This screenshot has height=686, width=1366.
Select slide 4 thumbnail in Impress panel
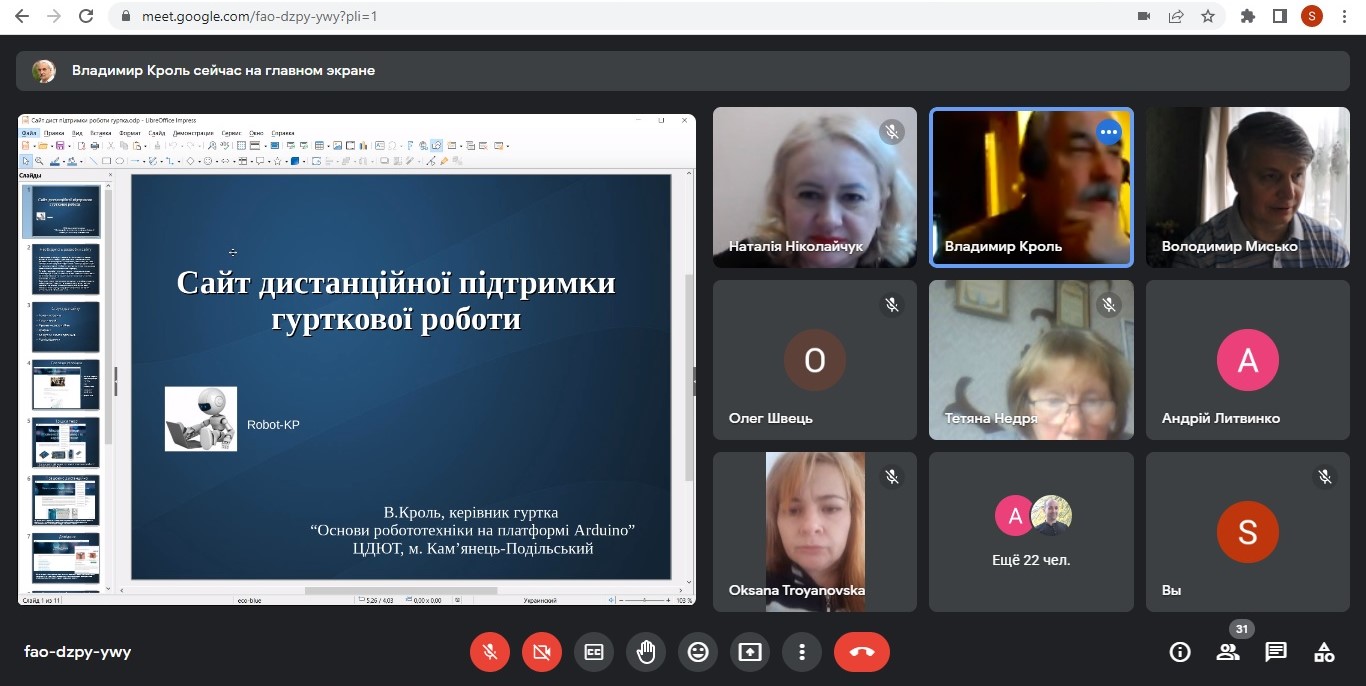coord(66,385)
